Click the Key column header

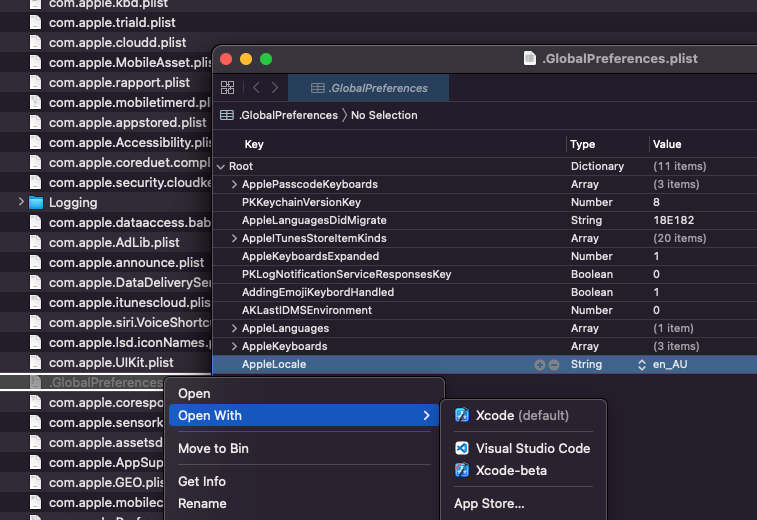coord(254,144)
